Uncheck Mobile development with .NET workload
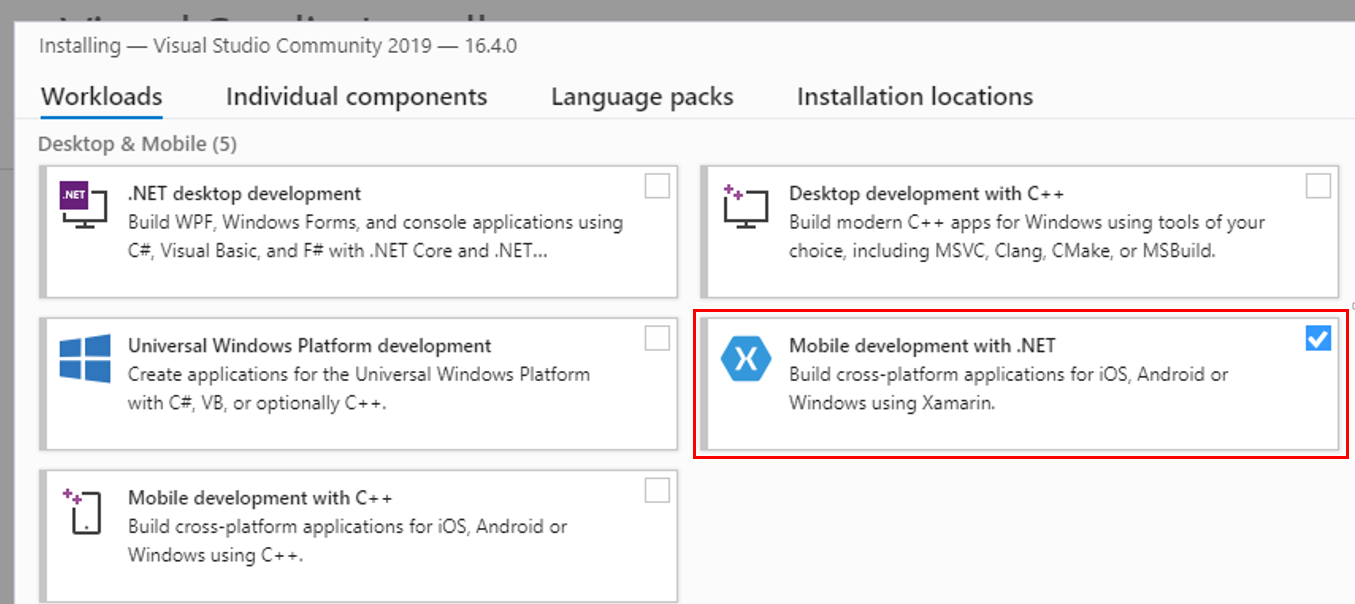 (x=1318, y=338)
